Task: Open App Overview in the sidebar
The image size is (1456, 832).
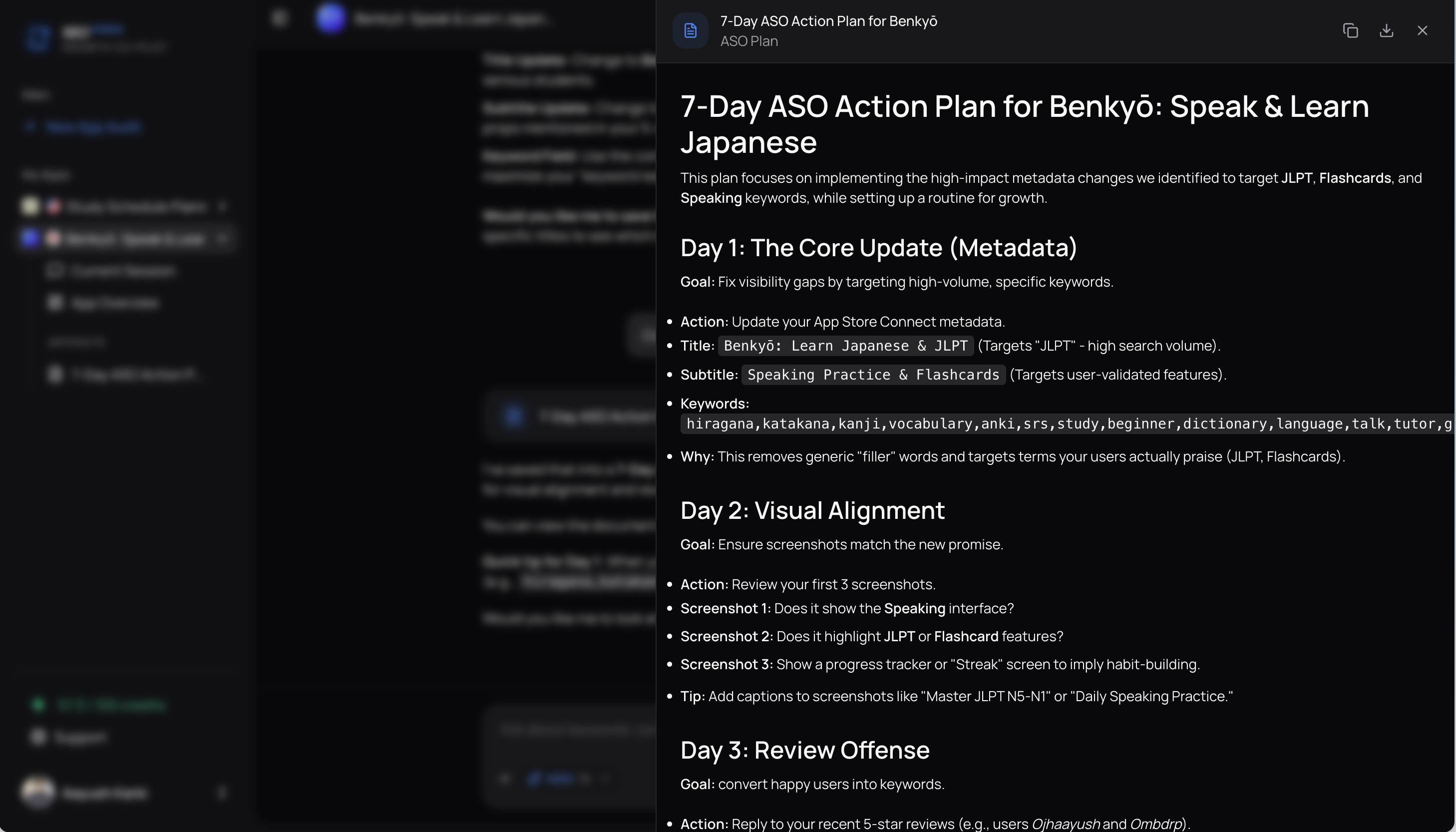Action: pos(114,303)
